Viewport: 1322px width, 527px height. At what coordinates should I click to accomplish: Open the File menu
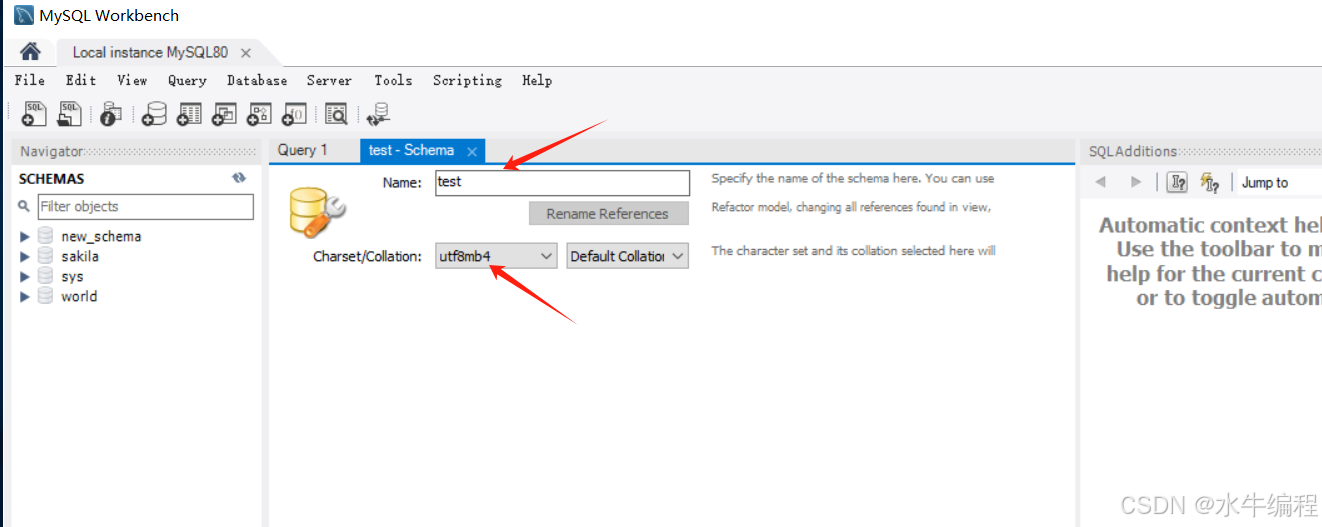[30, 80]
